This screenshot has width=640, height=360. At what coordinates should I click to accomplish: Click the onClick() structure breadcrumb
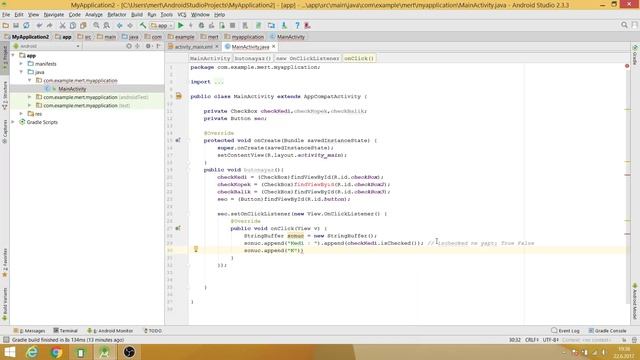tap(359, 58)
